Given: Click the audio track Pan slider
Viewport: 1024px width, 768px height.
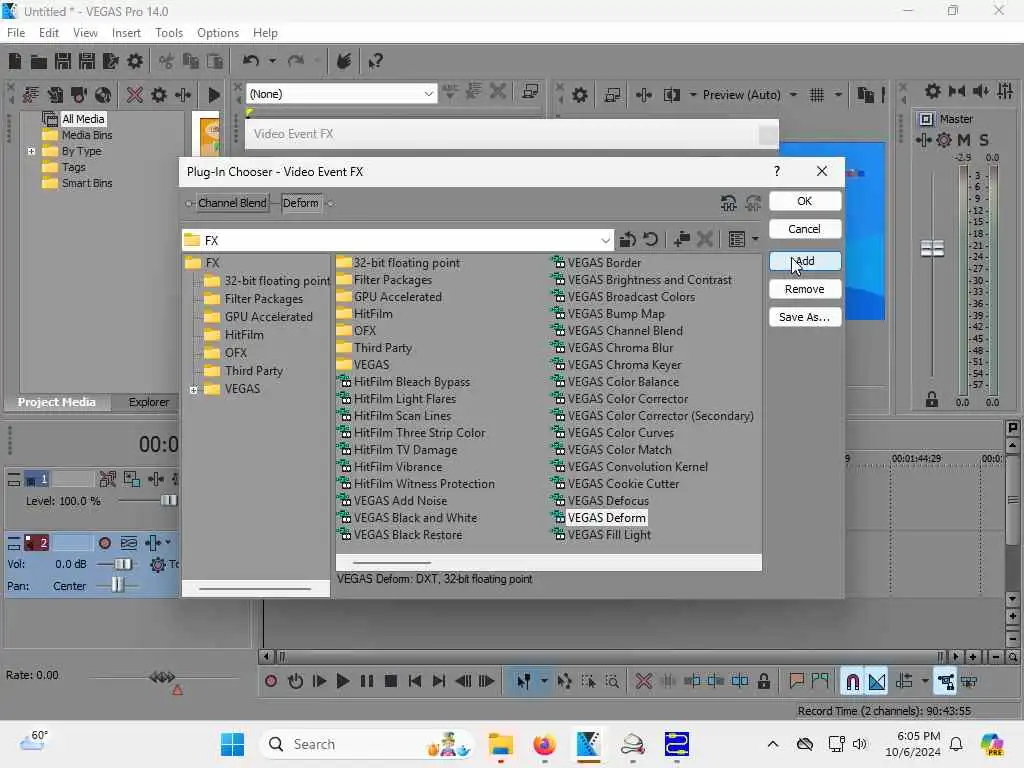Looking at the screenshot, I should (117, 586).
